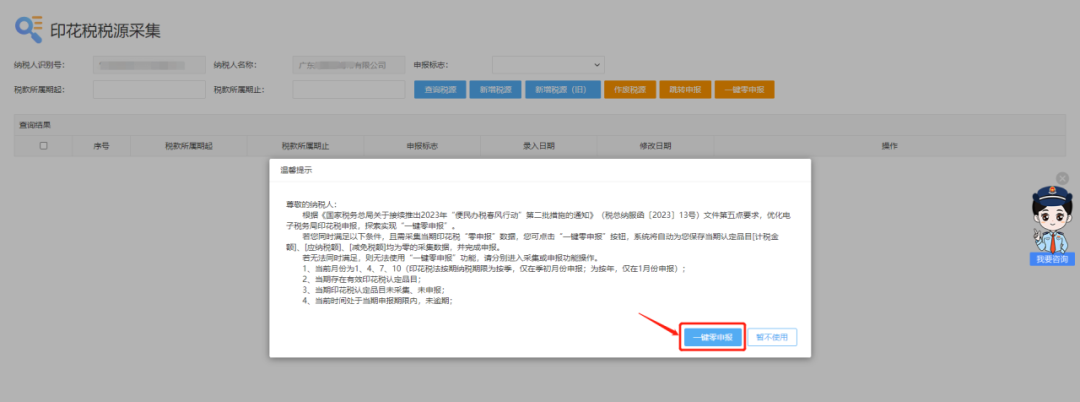Click the 跳转申报 button
The height and width of the screenshot is (402, 1080).
tap(685, 89)
